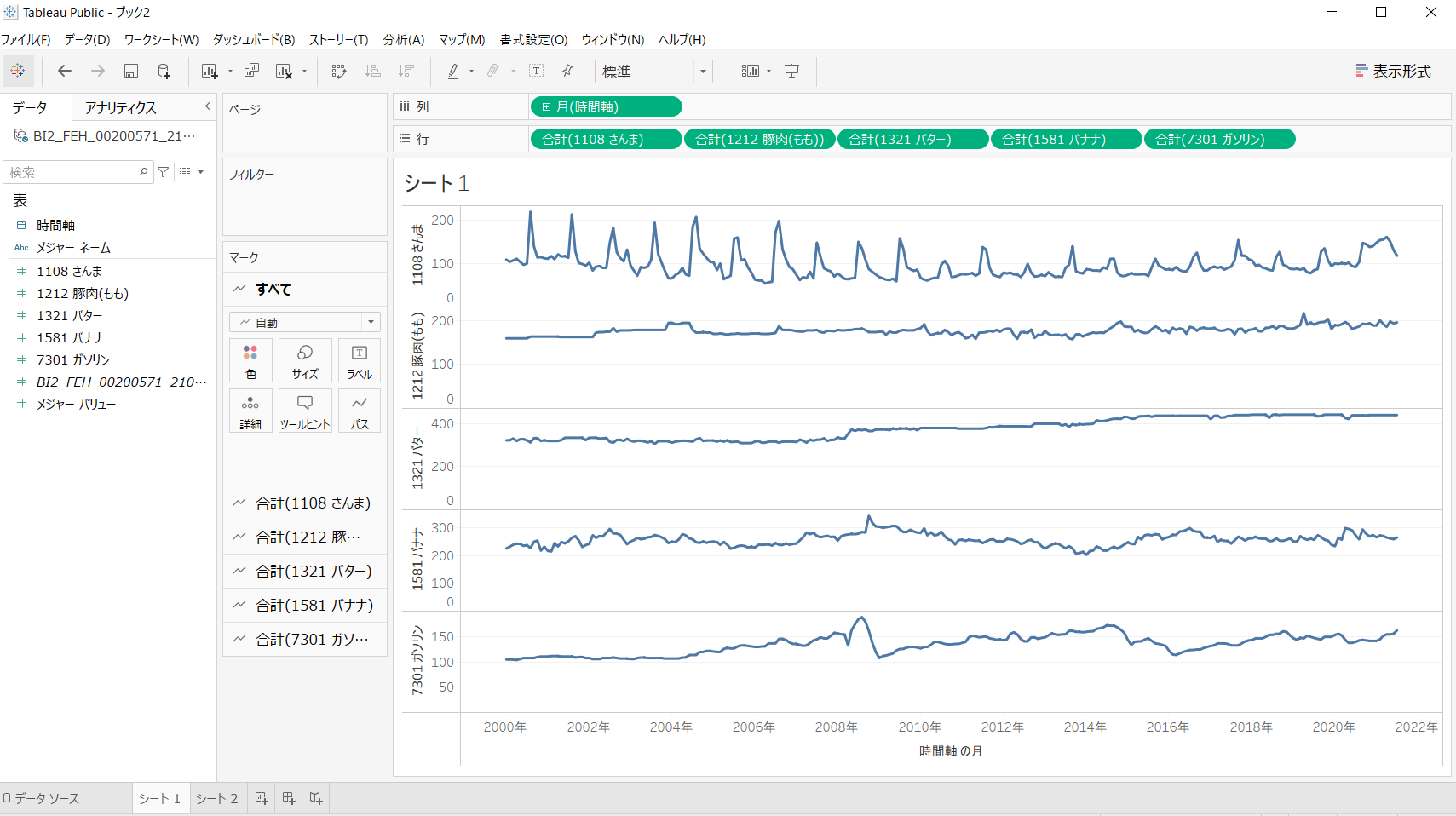The width and height of the screenshot is (1456, 816).
Task: Create a new worksheet via the toolbar icon
Action: (210, 72)
